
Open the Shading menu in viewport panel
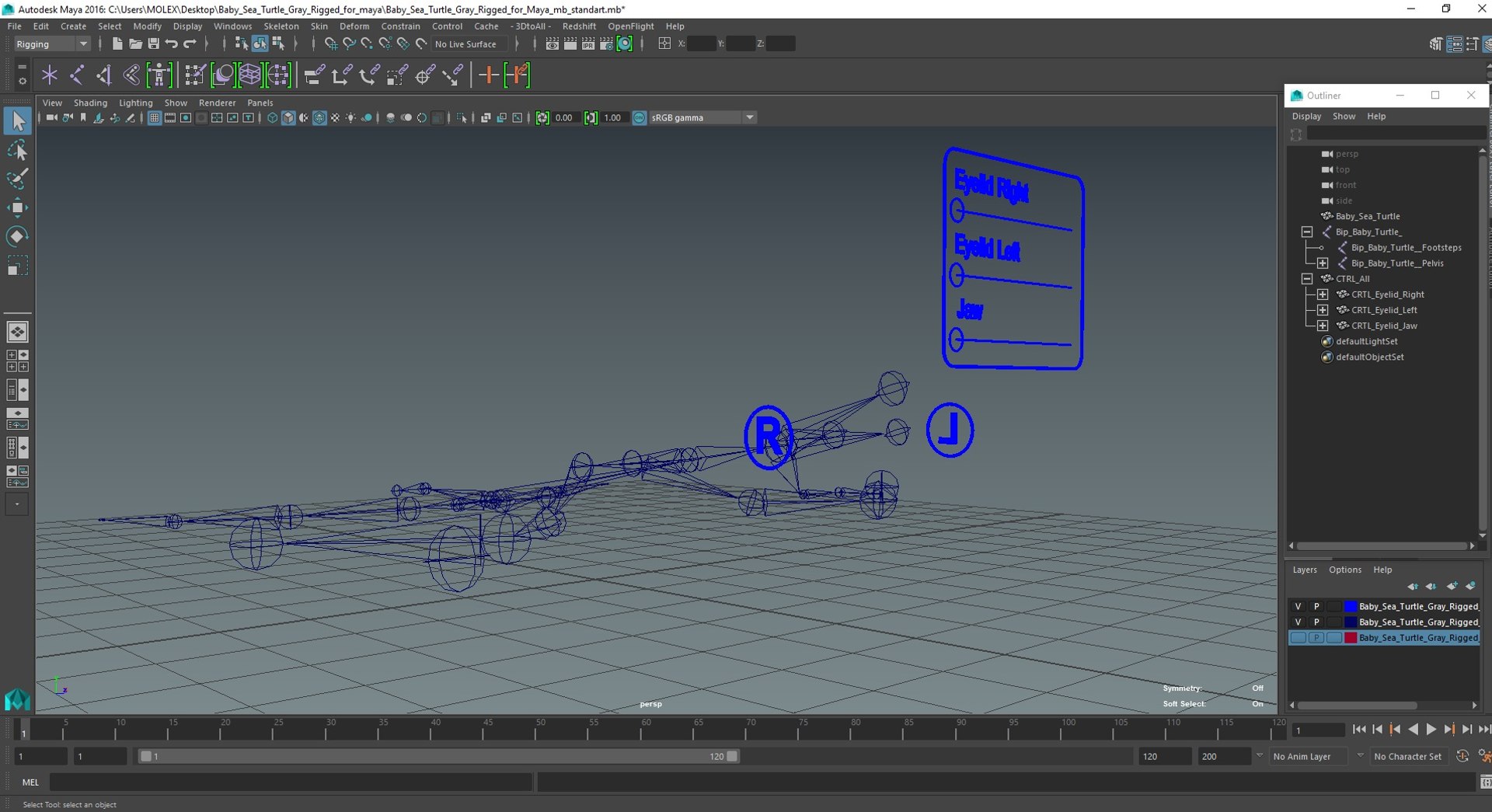coord(90,103)
